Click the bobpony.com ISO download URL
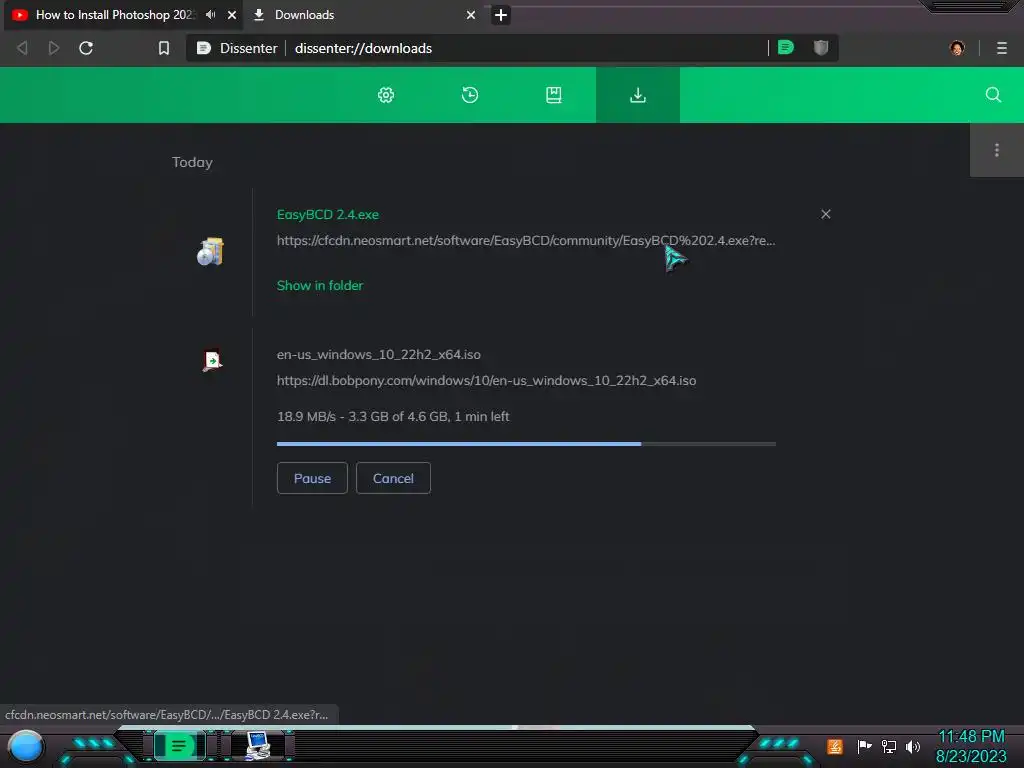Screen dimensions: 1024x768 [x=487, y=381]
